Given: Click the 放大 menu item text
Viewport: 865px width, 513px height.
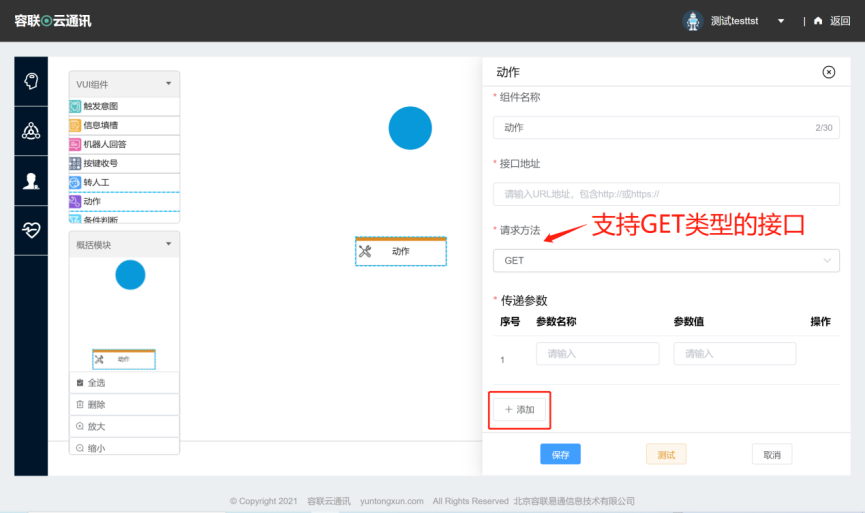Looking at the screenshot, I should click(97, 426).
